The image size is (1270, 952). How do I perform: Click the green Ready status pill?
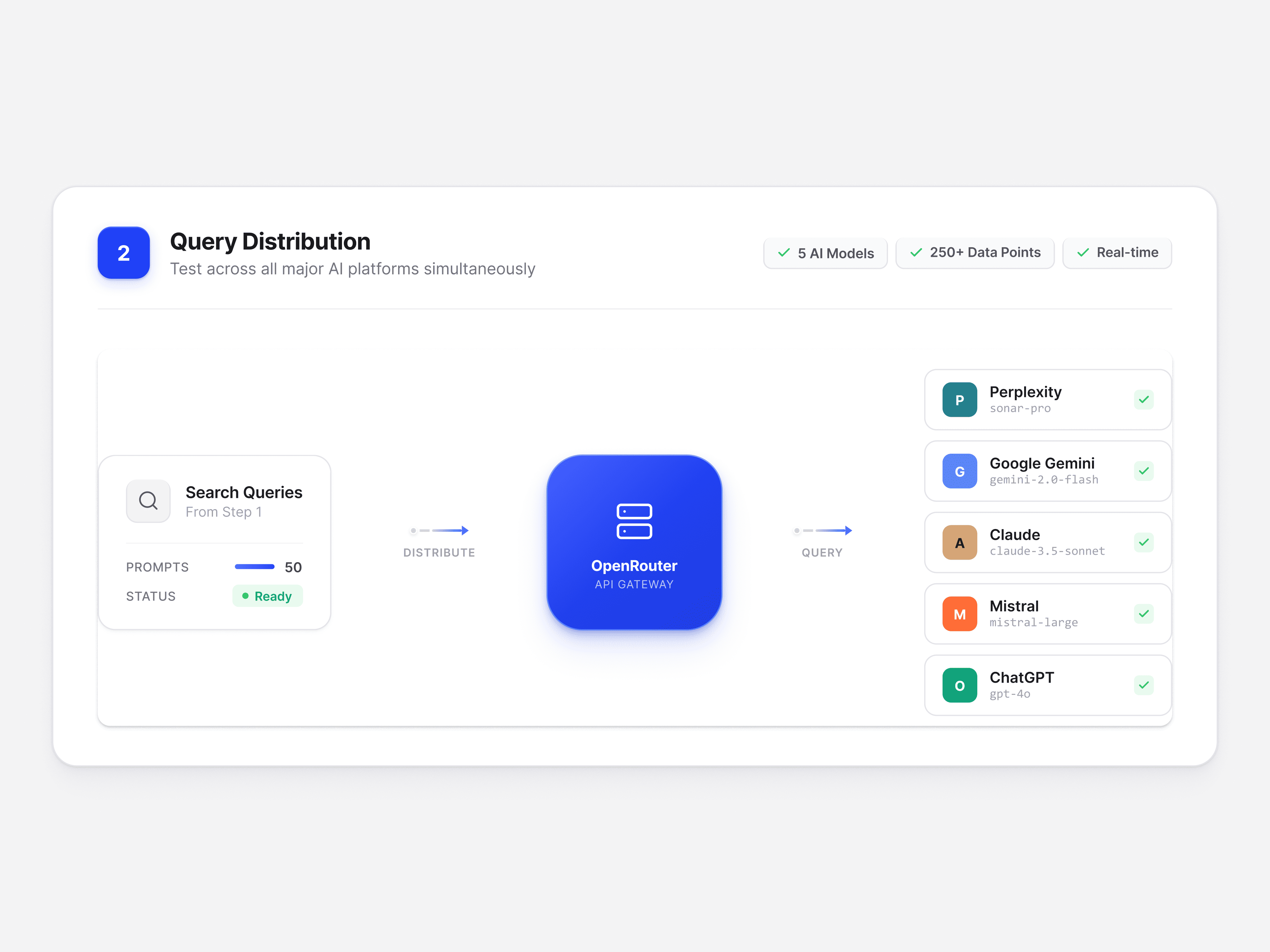click(x=268, y=596)
